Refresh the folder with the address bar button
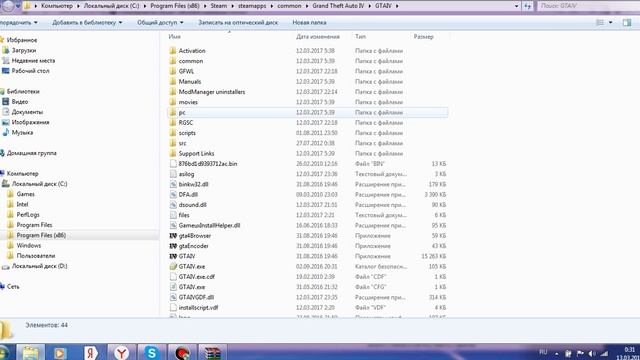Viewport: 640px width, 360px height. [528, 6]
